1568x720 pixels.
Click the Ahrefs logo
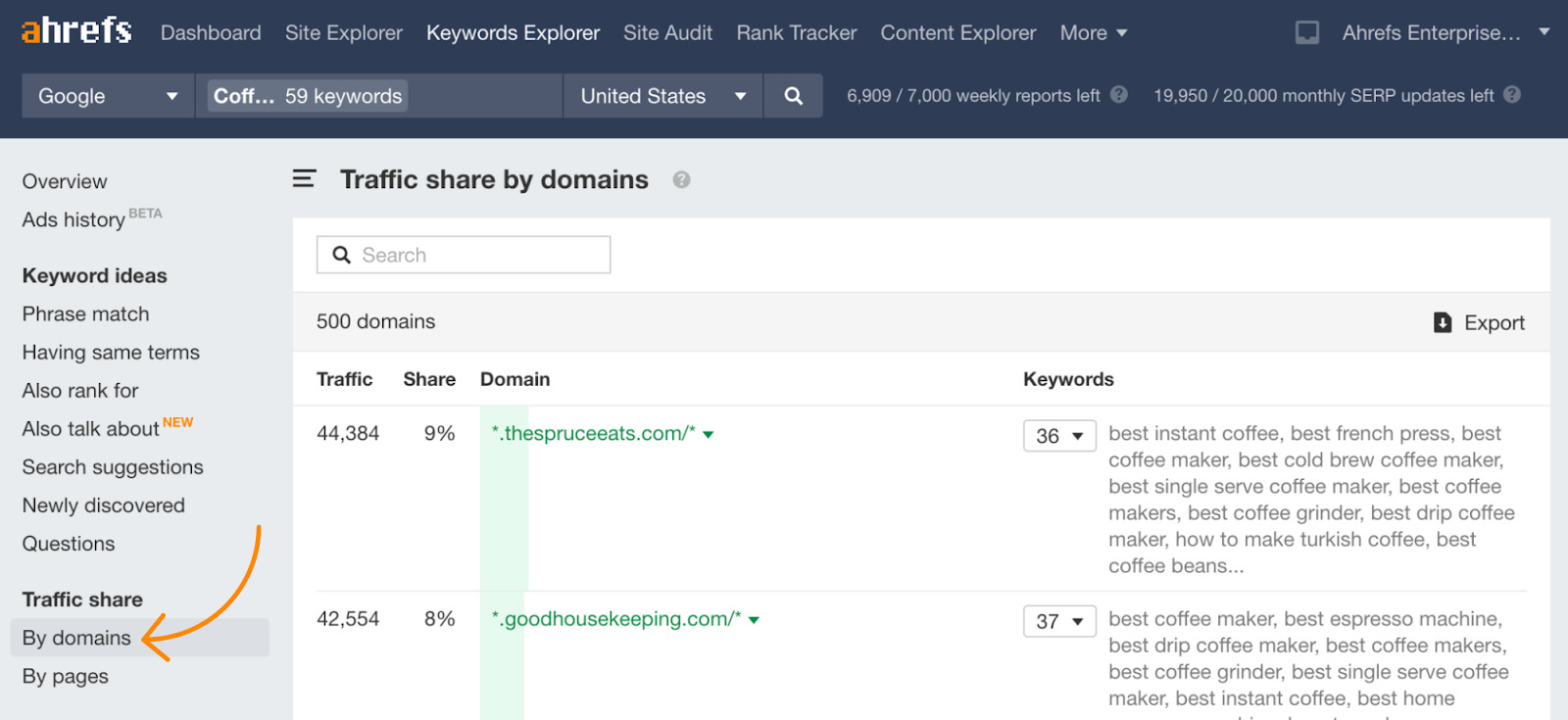pyautogui.click(x=76, y=31)
